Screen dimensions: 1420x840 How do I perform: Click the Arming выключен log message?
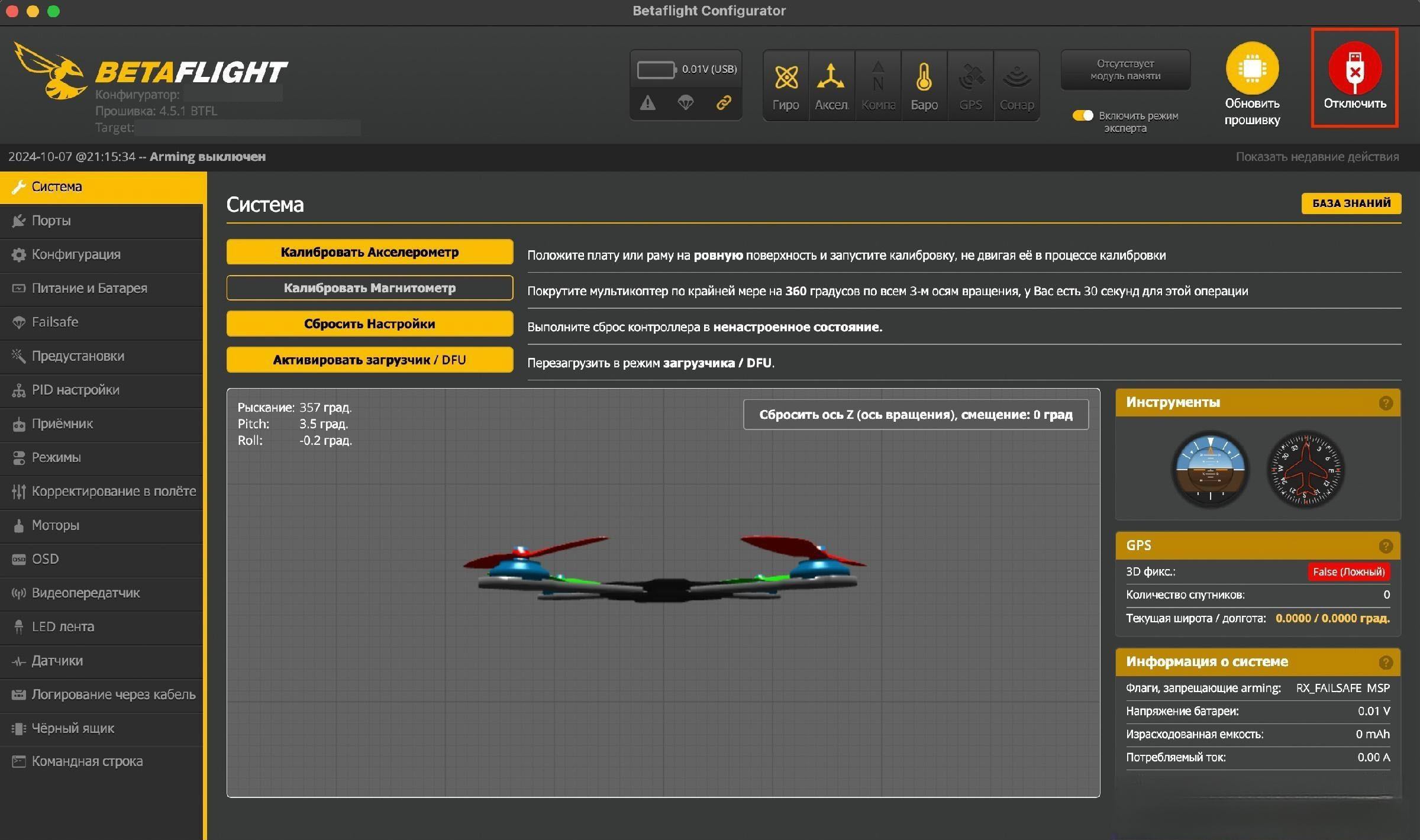[207, 157]
